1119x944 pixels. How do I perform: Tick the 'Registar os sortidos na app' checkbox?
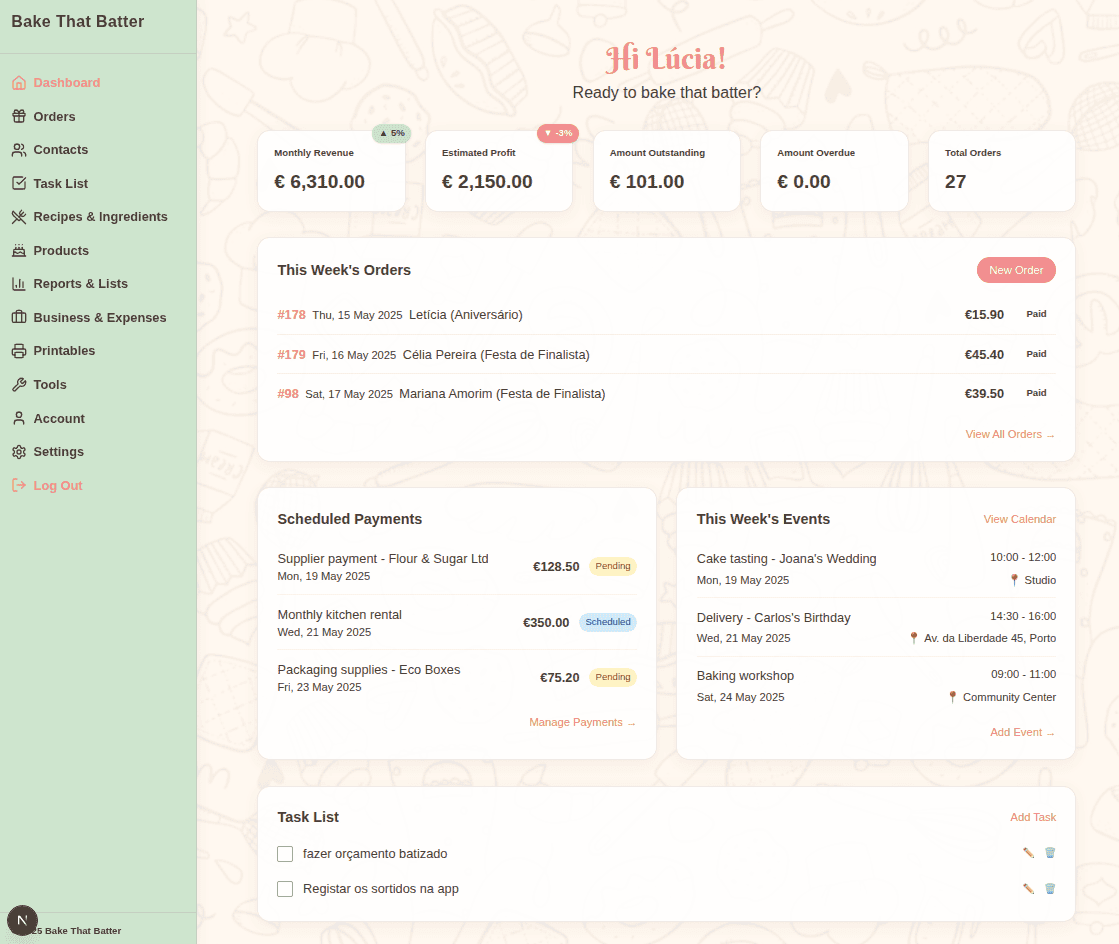click(x=285, y=889)
